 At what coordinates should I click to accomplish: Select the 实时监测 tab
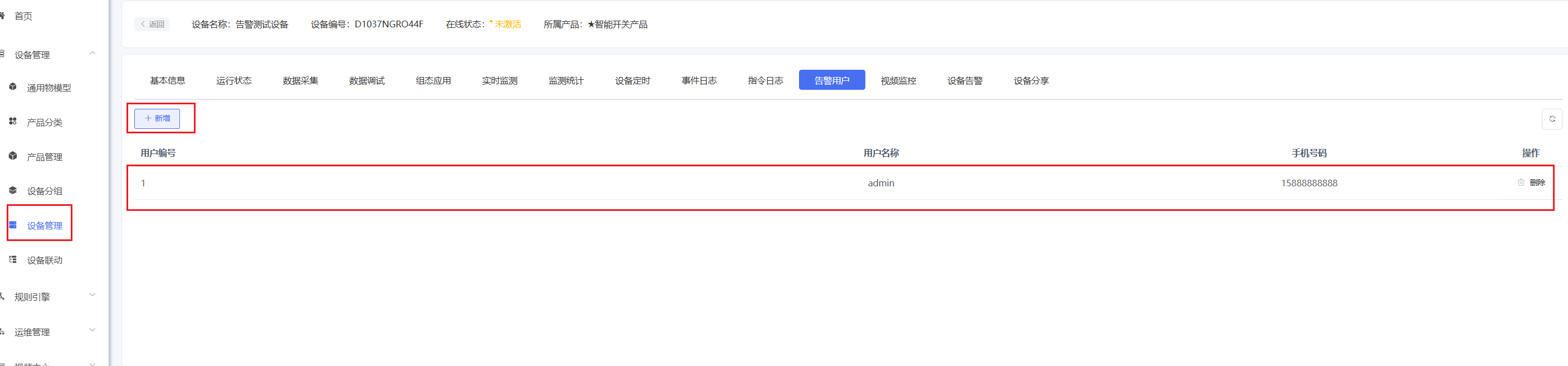tap(499, 80)
